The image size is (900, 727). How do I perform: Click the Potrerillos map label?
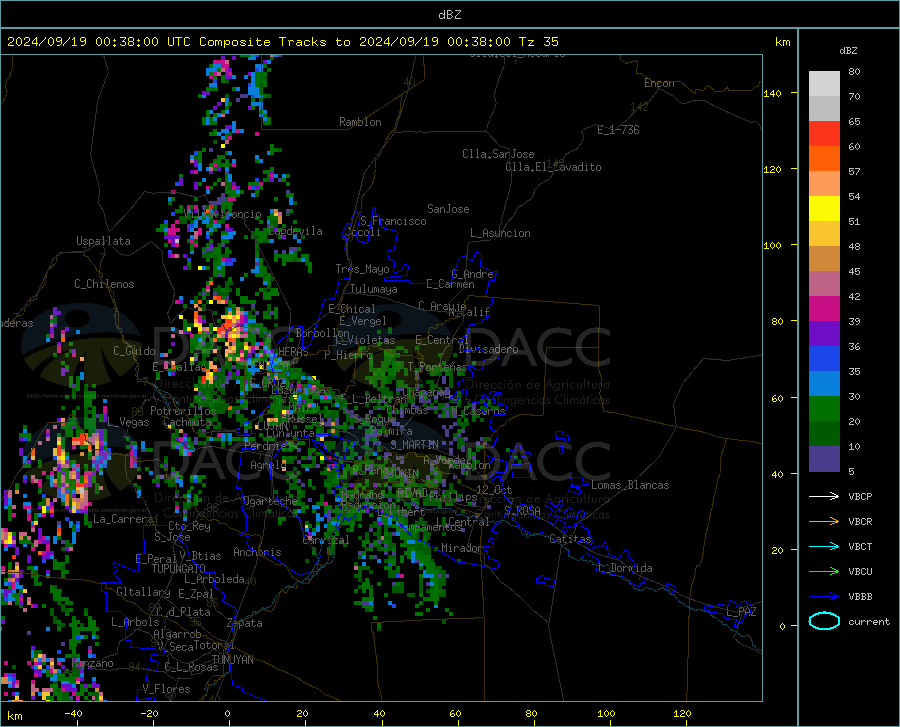pyautogui.click(x=183, y=411)
